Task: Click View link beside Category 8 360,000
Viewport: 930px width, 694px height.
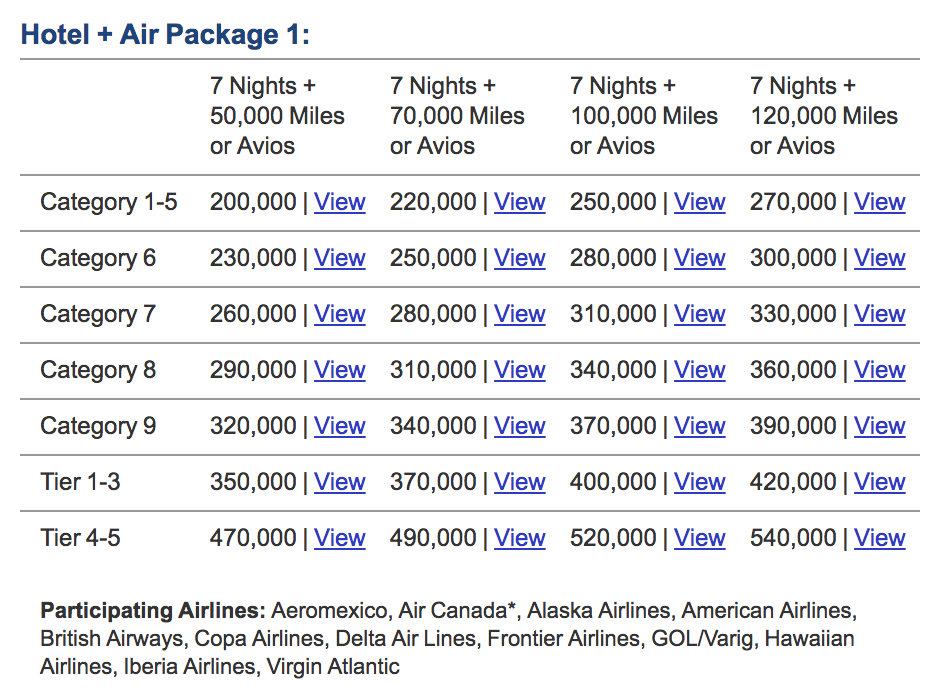Action: click(879, 370)
